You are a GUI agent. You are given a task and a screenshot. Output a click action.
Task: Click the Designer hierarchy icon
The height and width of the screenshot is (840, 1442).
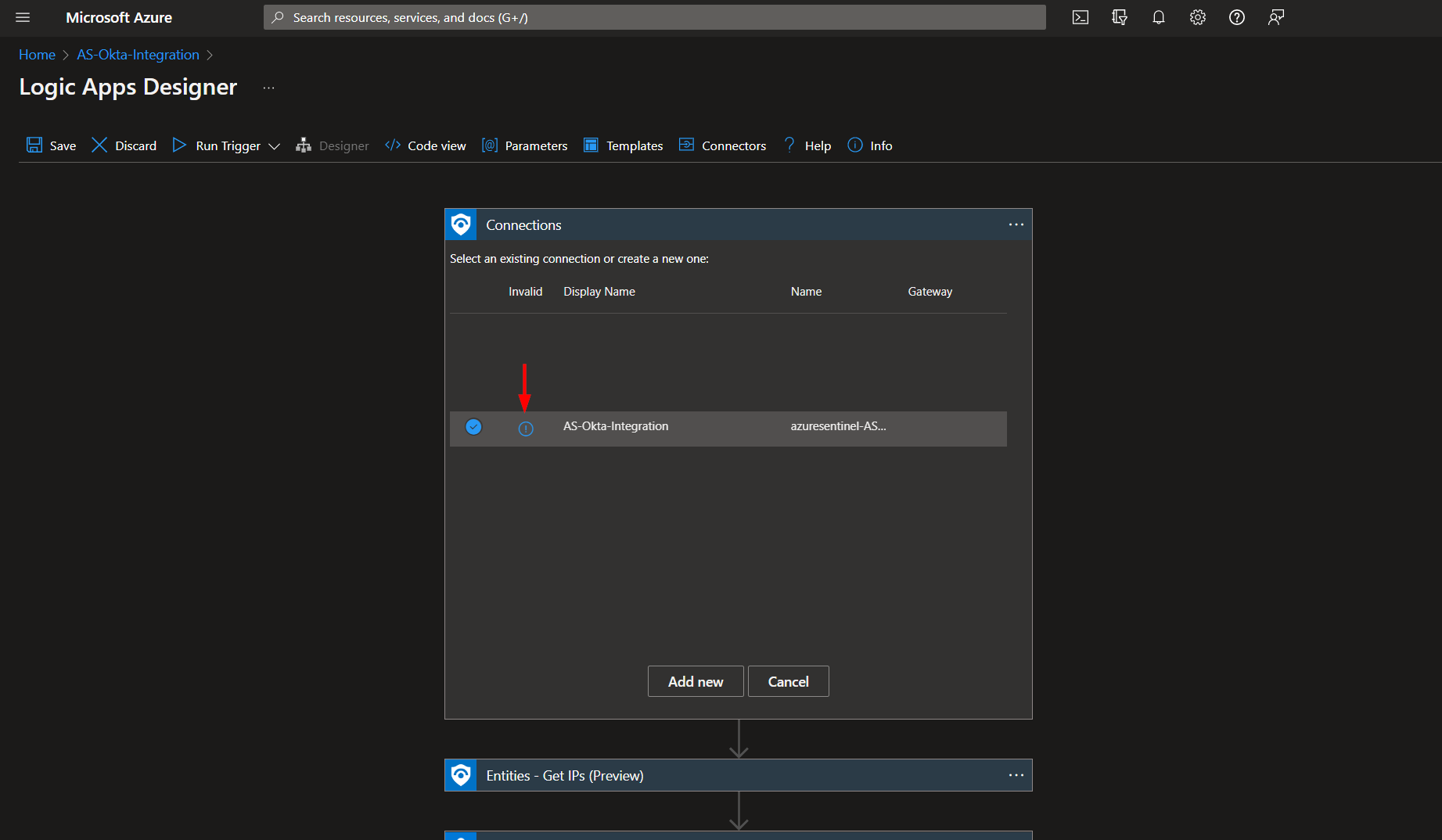[x=304, y=145]
